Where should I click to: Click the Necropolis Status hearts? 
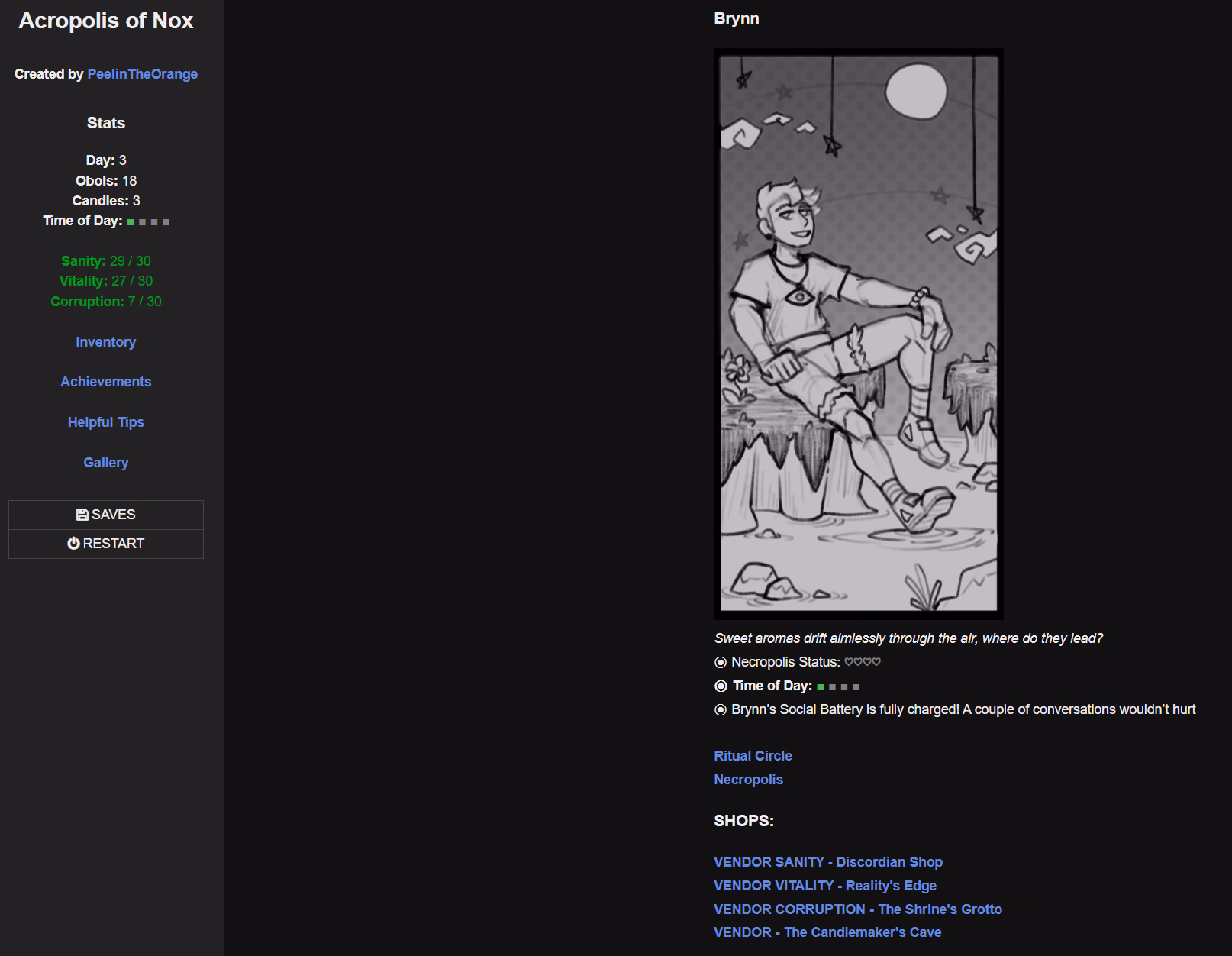862,662
